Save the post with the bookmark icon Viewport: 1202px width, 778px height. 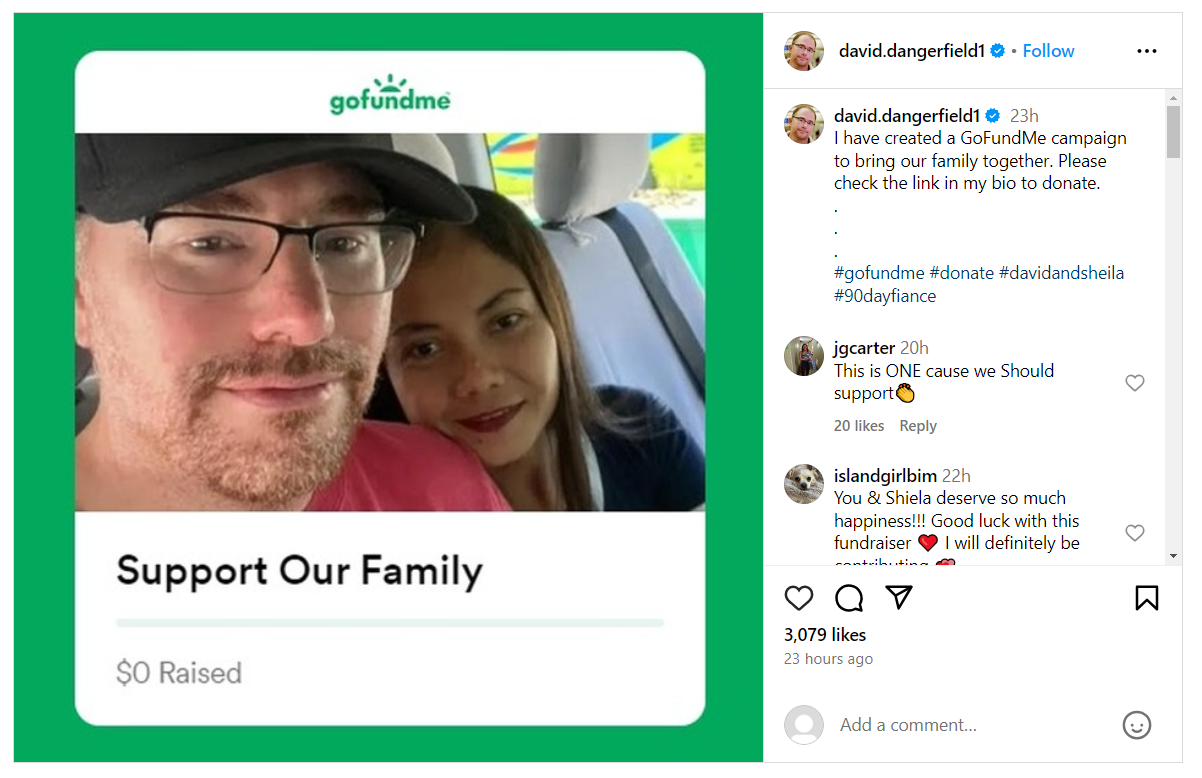1146,598
